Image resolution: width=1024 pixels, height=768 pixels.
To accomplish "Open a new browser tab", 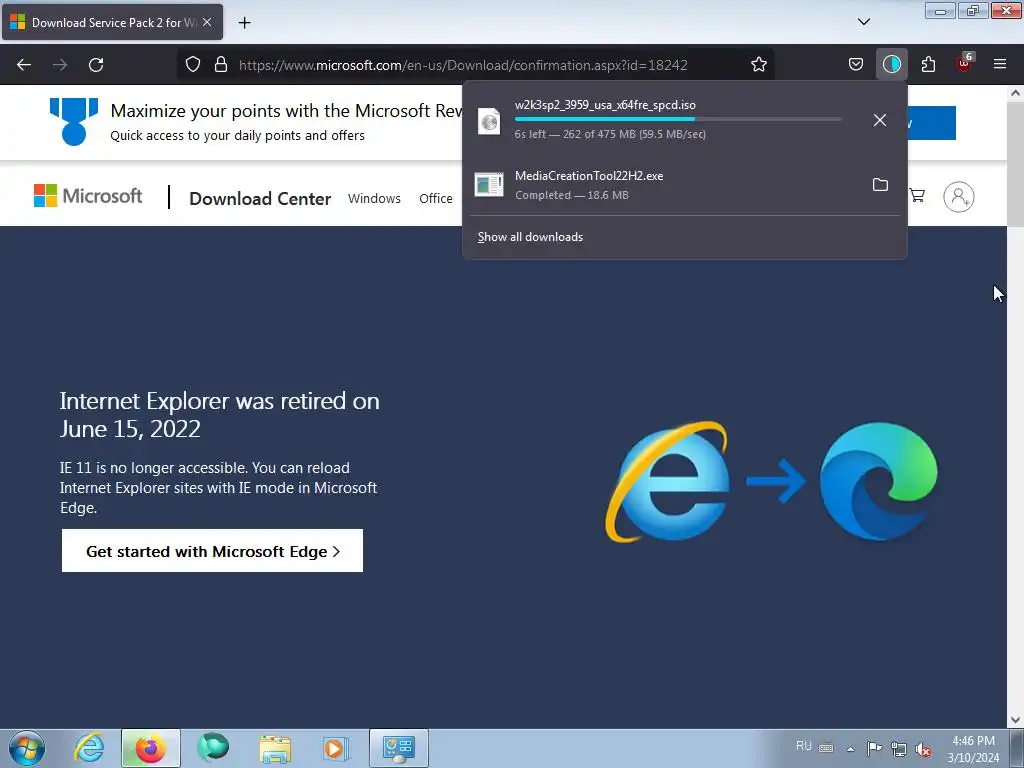I will click(244, 23).
